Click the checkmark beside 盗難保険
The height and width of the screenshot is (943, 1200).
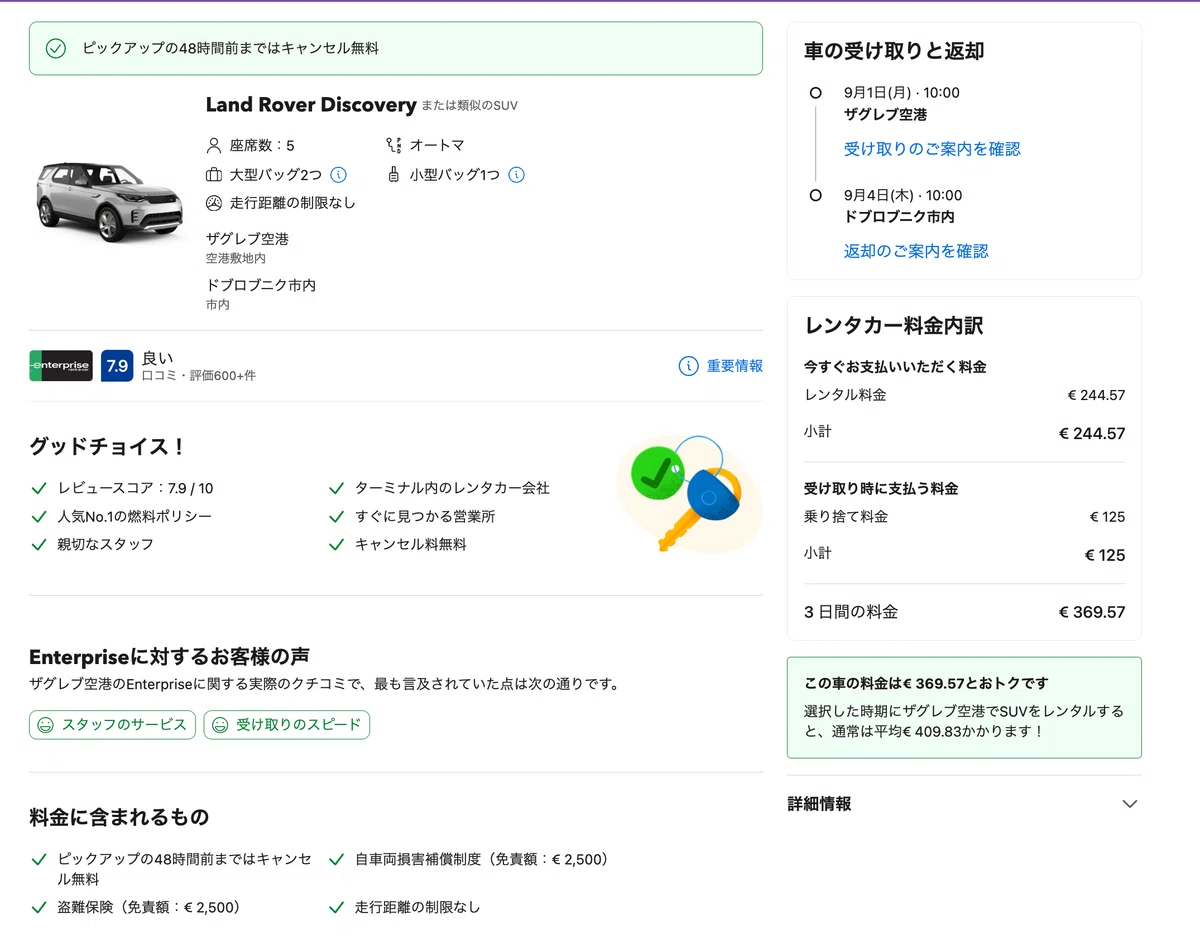point(39,908)
